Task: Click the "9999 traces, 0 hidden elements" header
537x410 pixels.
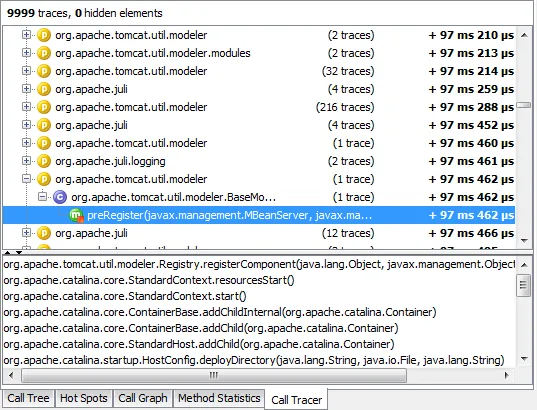Action: tap(85, 13)
